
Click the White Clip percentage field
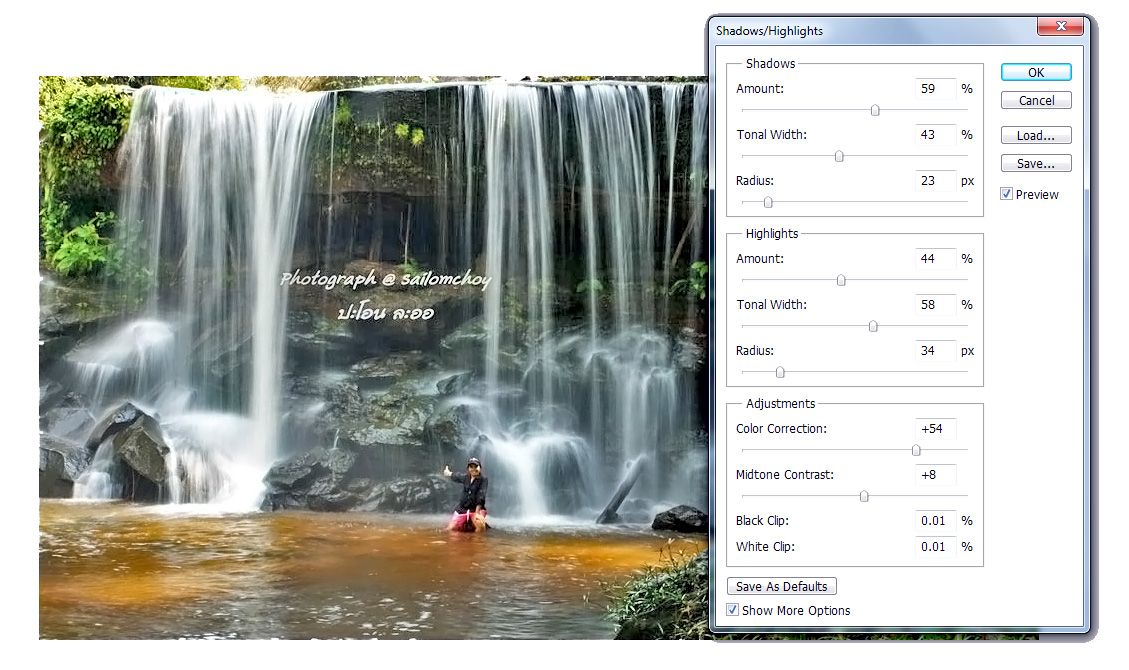(x=935, y=547)
